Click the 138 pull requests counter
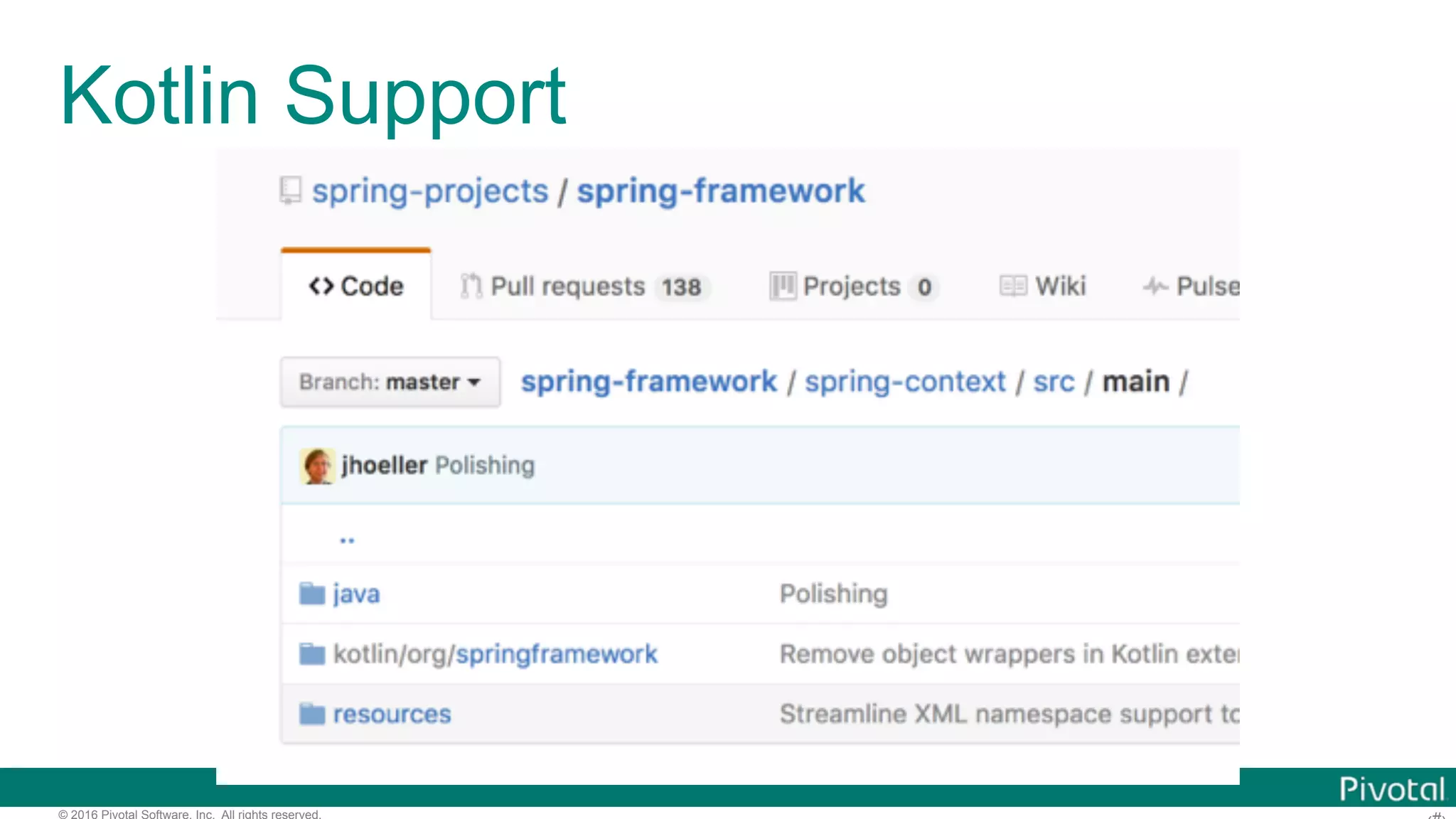The height and width of the screenshot is (819, 1456). point(681,287)
